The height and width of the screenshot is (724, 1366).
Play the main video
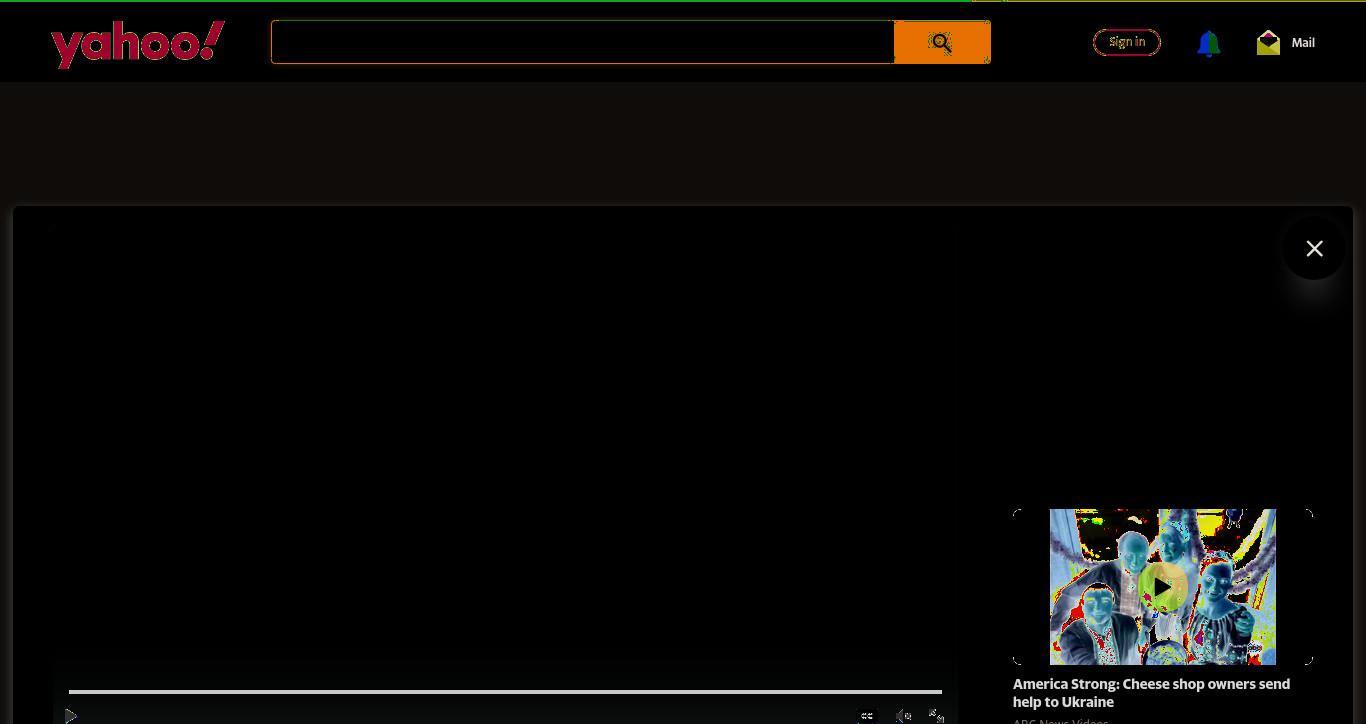70,716
